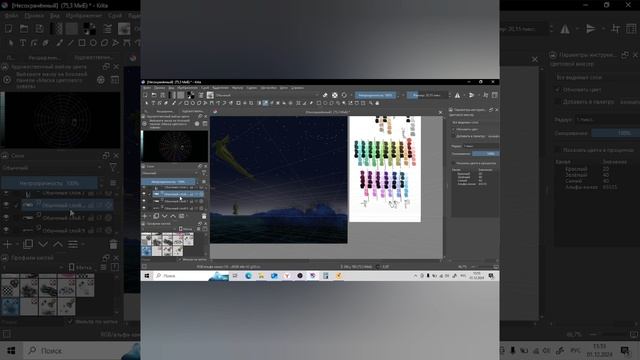Select the Freehand Brush tool

click(x=173, y=103)
